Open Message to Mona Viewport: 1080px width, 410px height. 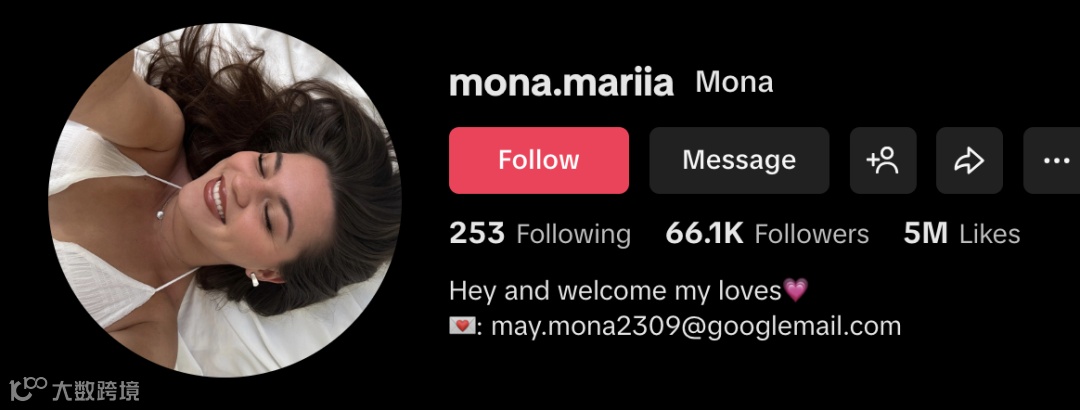coord(739,160)
